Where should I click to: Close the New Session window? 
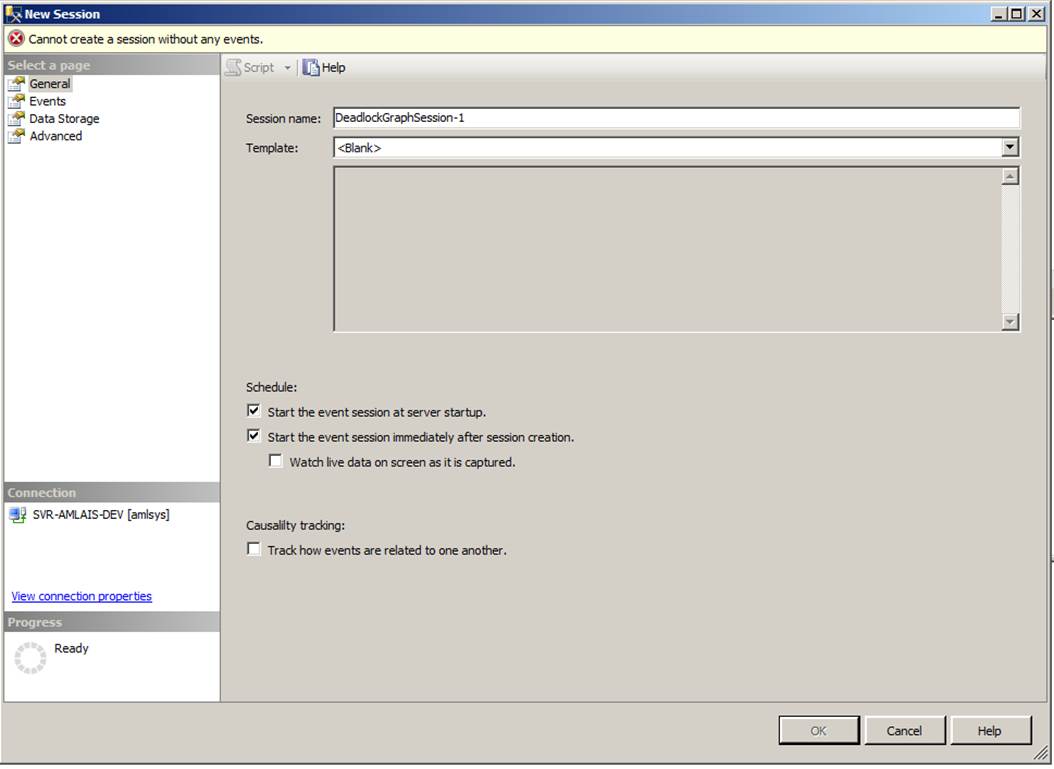tap(1037, 14)
